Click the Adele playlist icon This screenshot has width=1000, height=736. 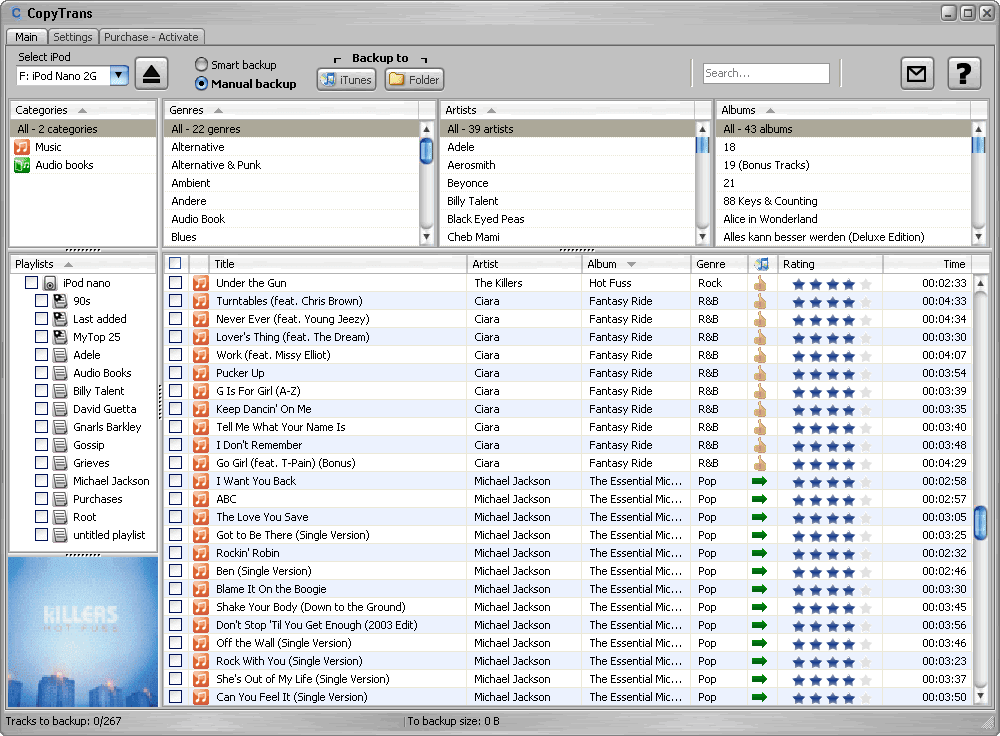pyautogui.click(x=61, y=355)
